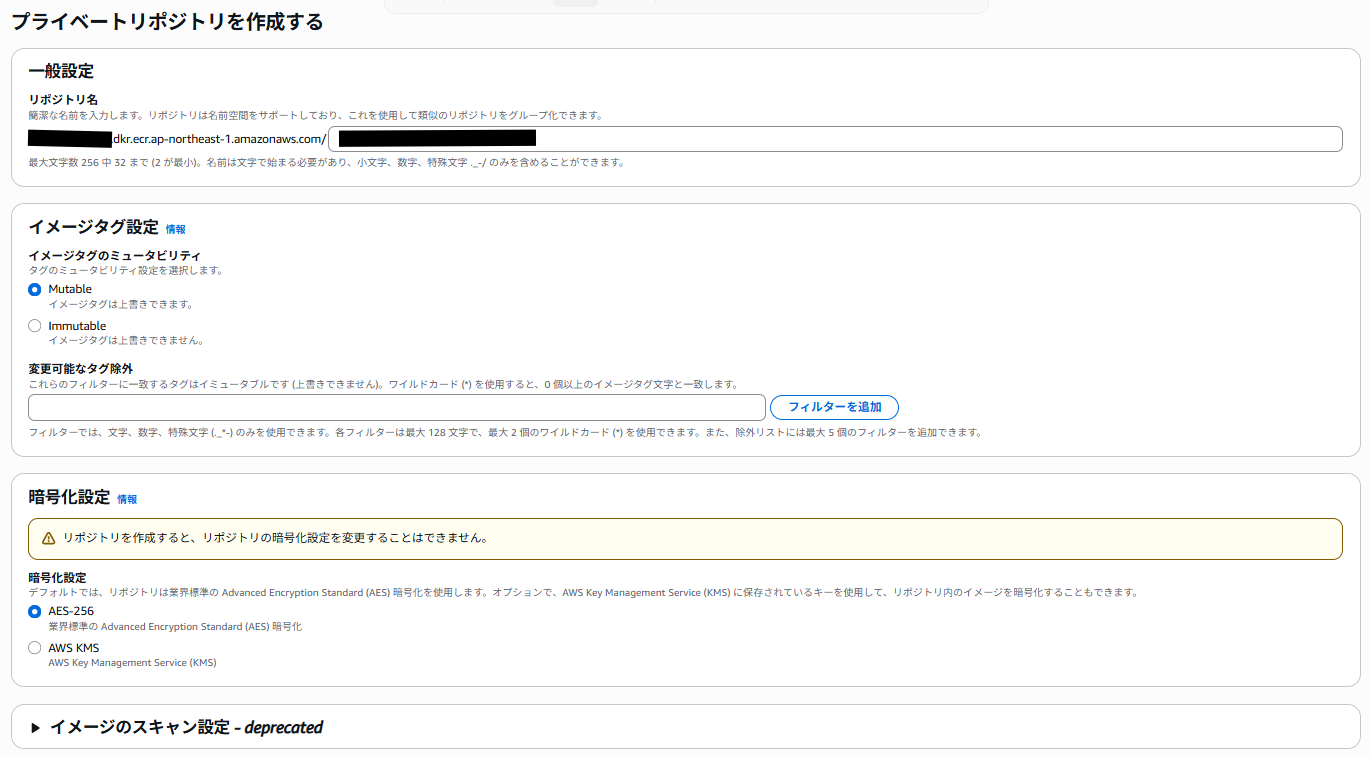Click the dkr.ecr.ap-northeast-1.amazonaws.com/ prefix text
Screen dimensions: 1370x757
(x=220, y=139)
